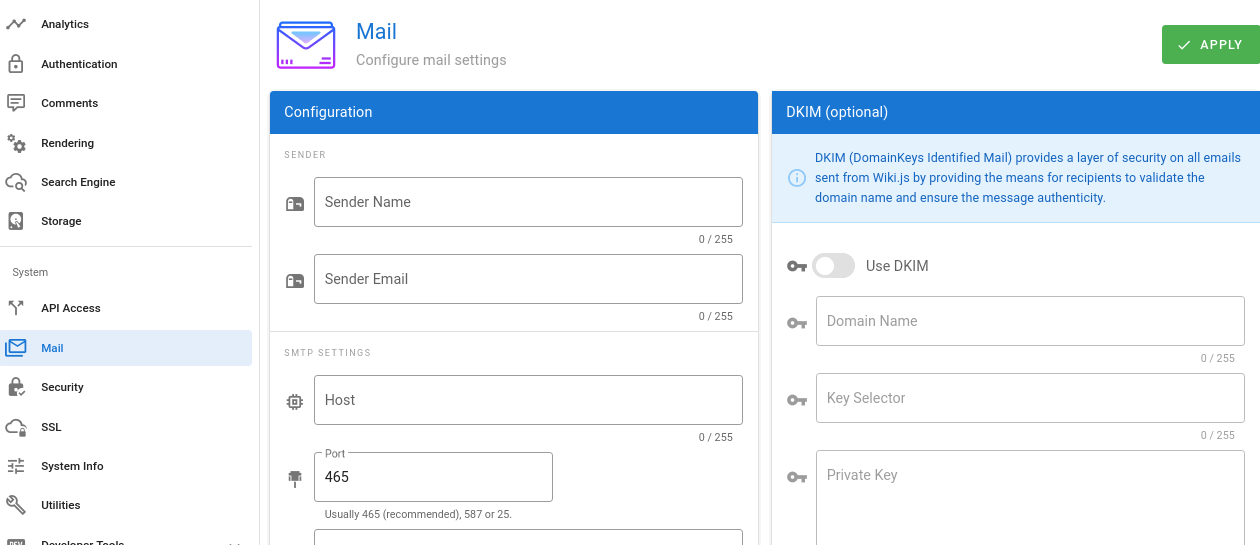
Task: Open the Security settings page
Action: [x=62, y=387]
